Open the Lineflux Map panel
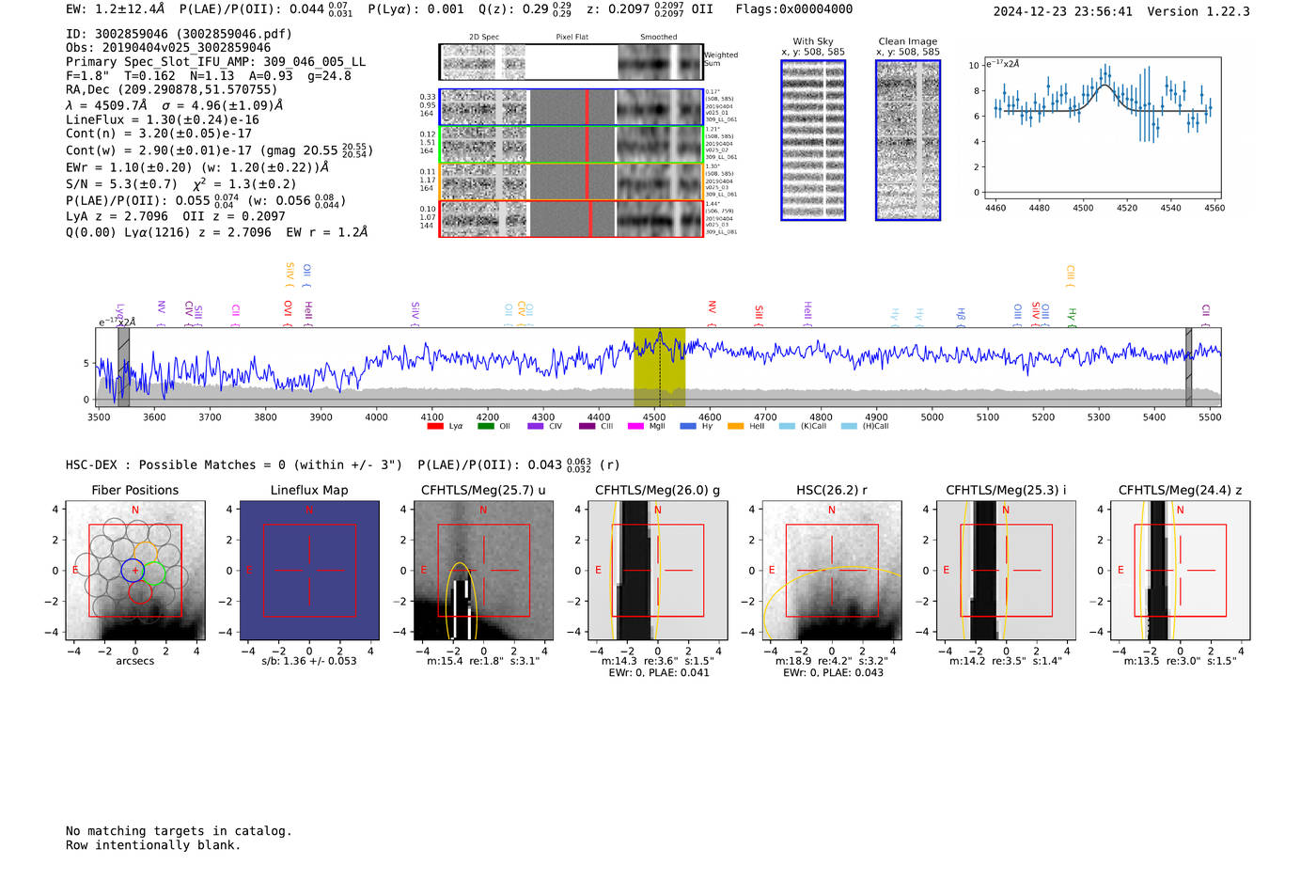The image size is (1316, 896). pyautogui.click(x=309, y=571)
